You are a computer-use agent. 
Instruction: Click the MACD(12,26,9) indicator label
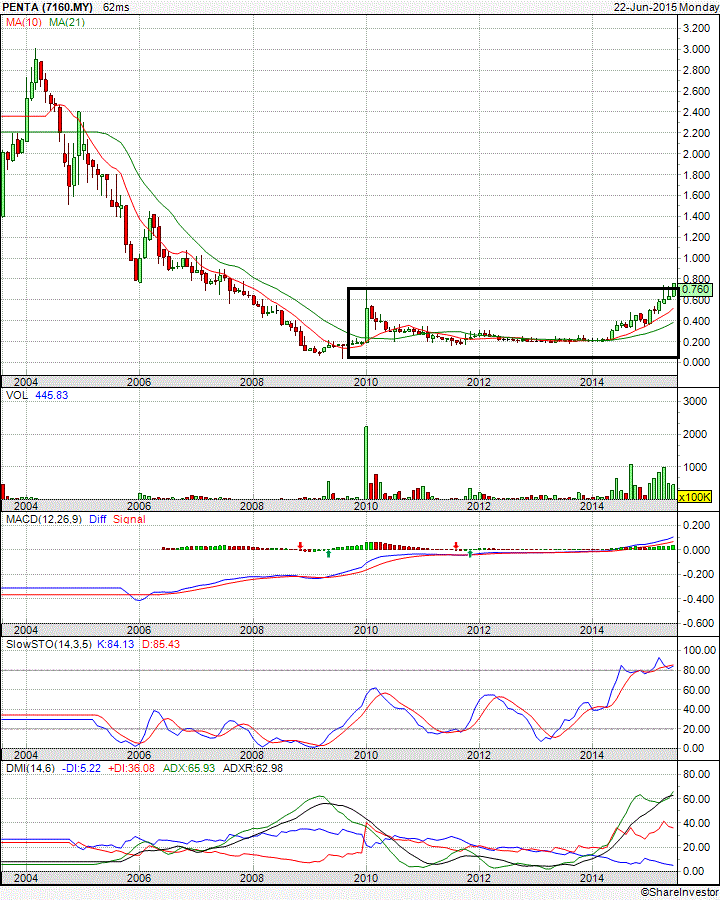point(44,519)
